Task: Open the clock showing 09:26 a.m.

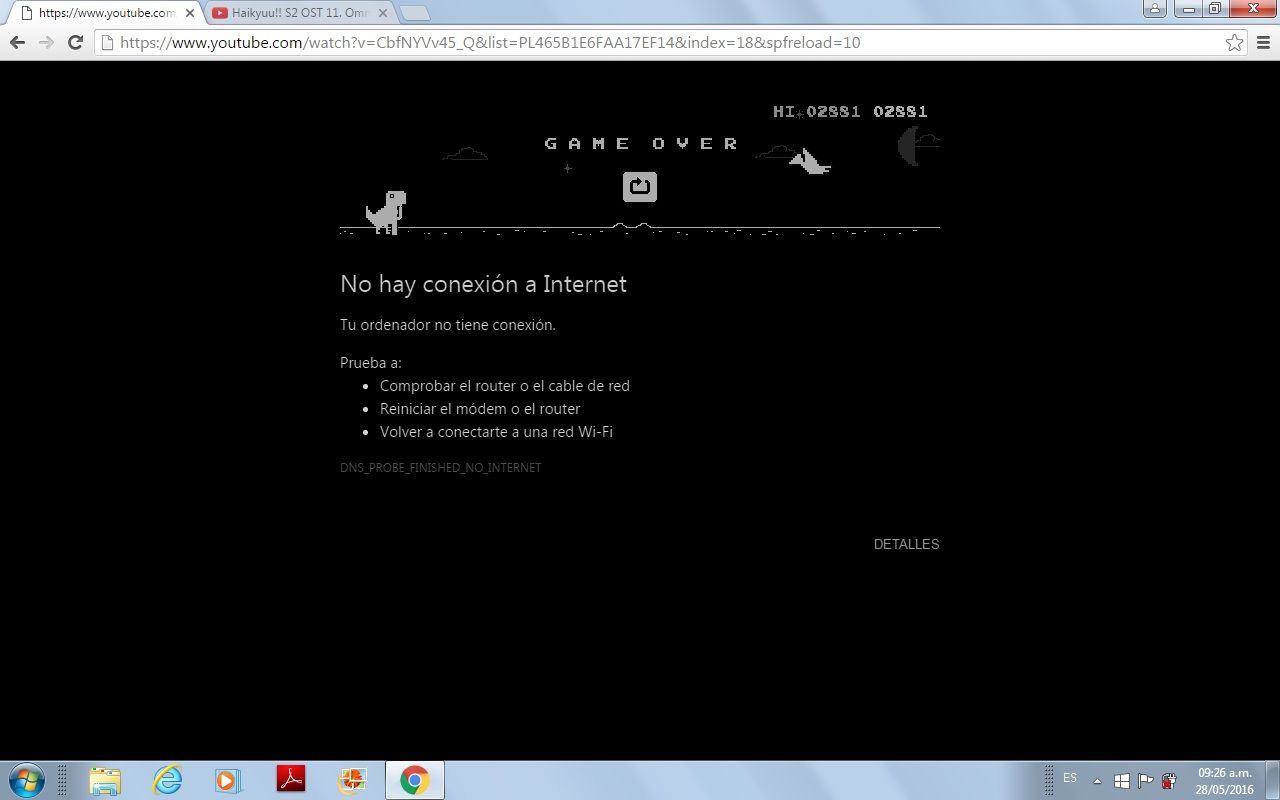Action: click(1225, 781)
